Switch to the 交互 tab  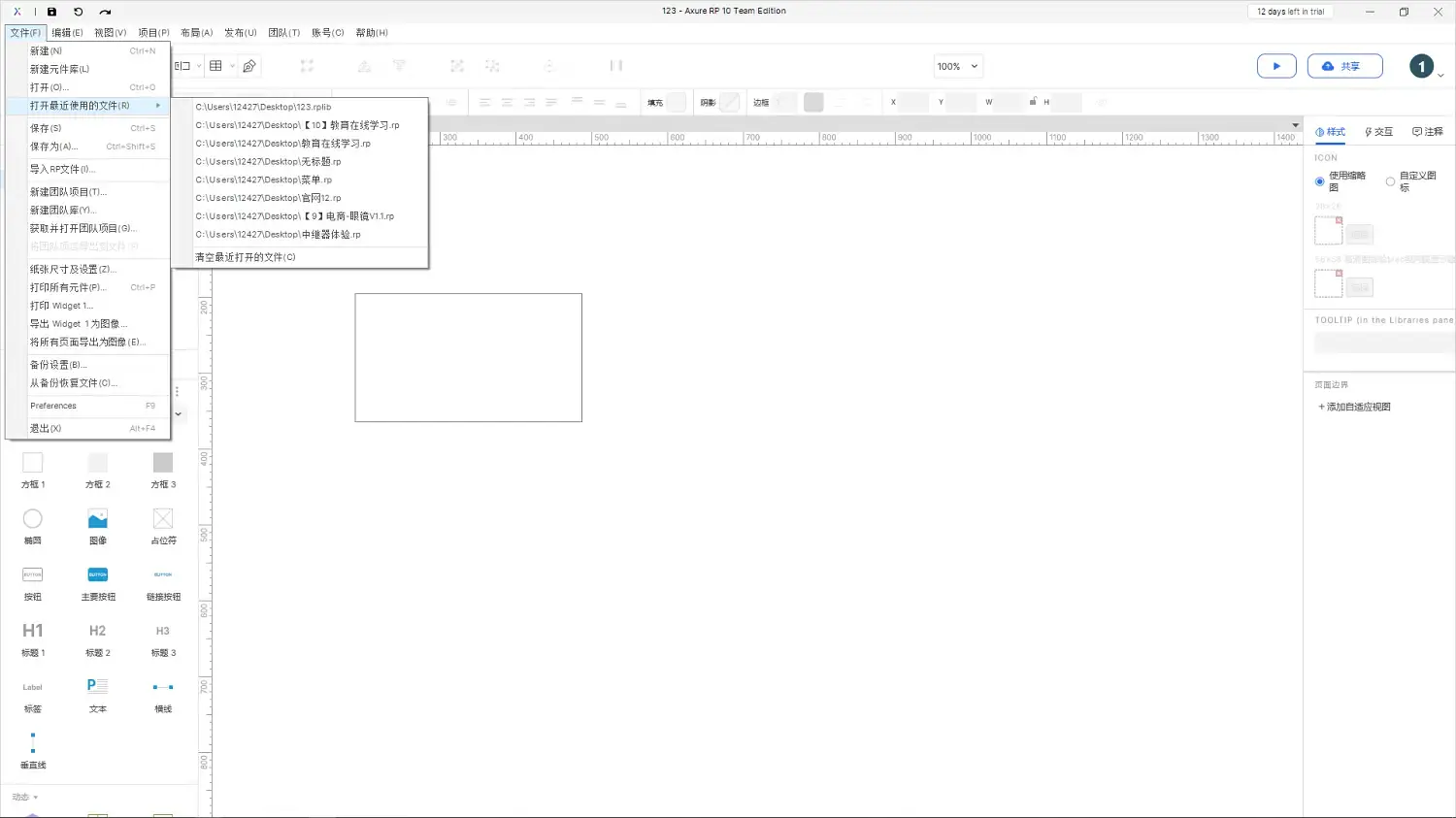pyautogui.click(x=1378, y=132)
